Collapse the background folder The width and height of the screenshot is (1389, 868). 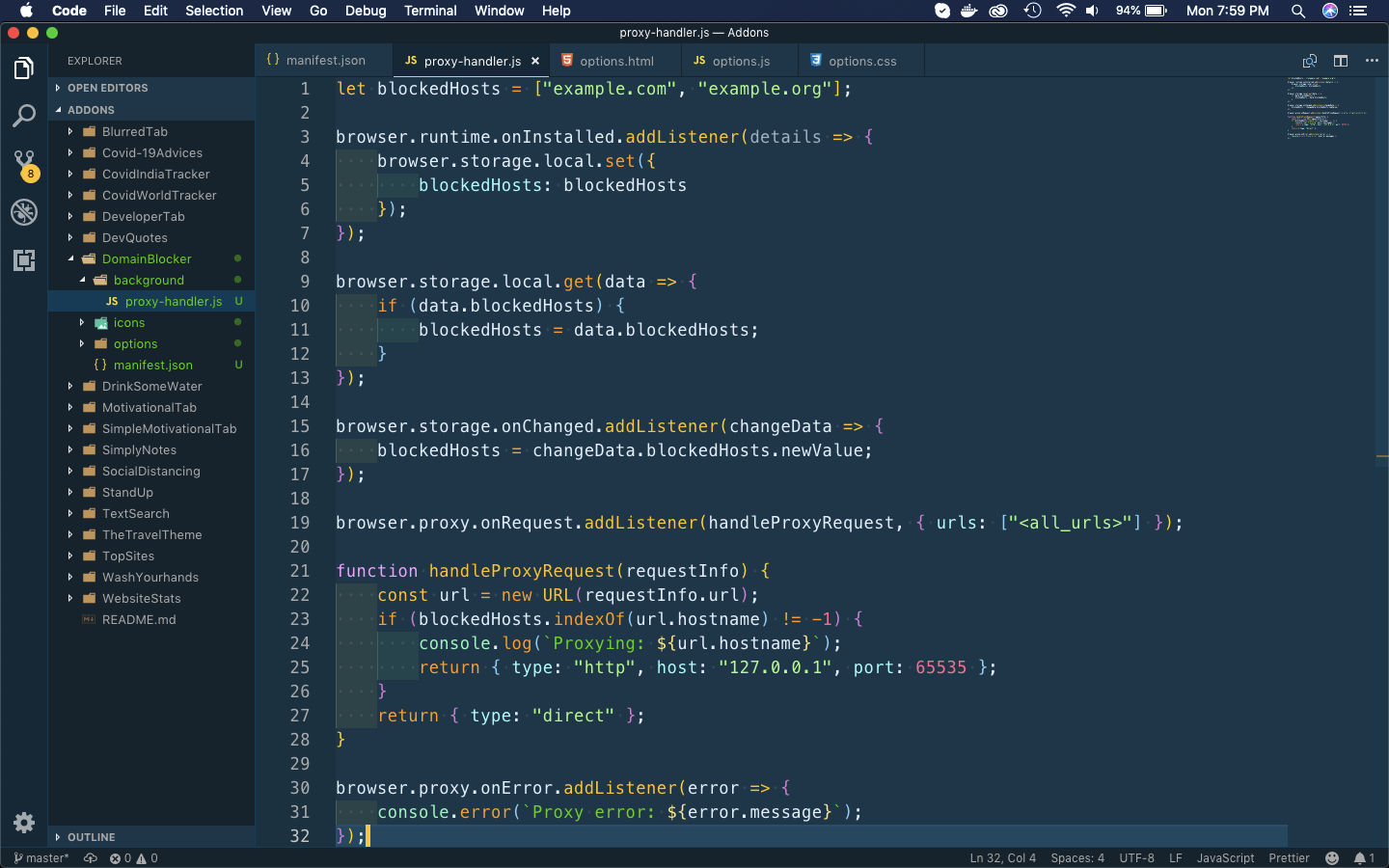click(151, 280)
